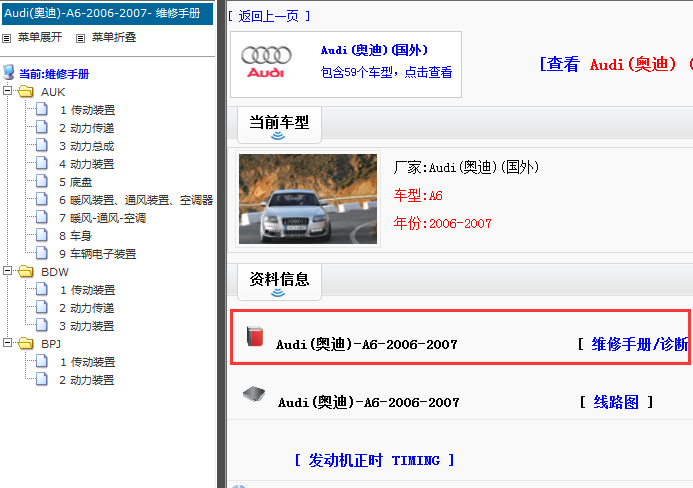
Task: Click text 厂家:Audi(奥迪)(国外)
Action: point(466,168)
